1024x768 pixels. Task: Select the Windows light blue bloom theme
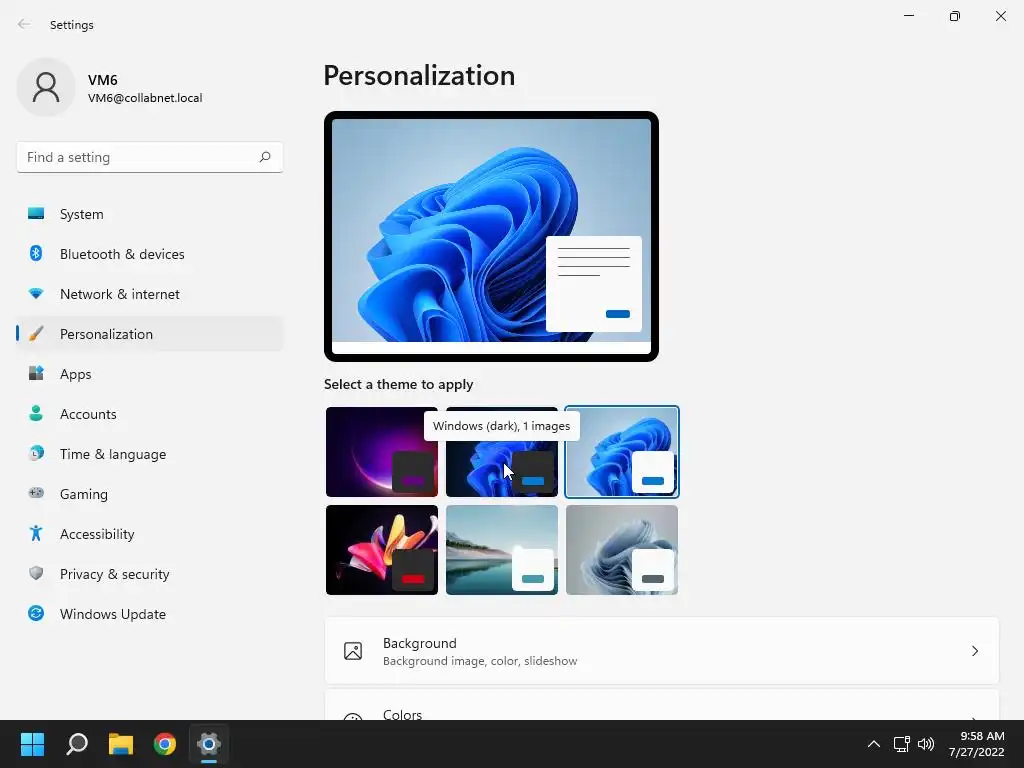click(x=622, y=452)
